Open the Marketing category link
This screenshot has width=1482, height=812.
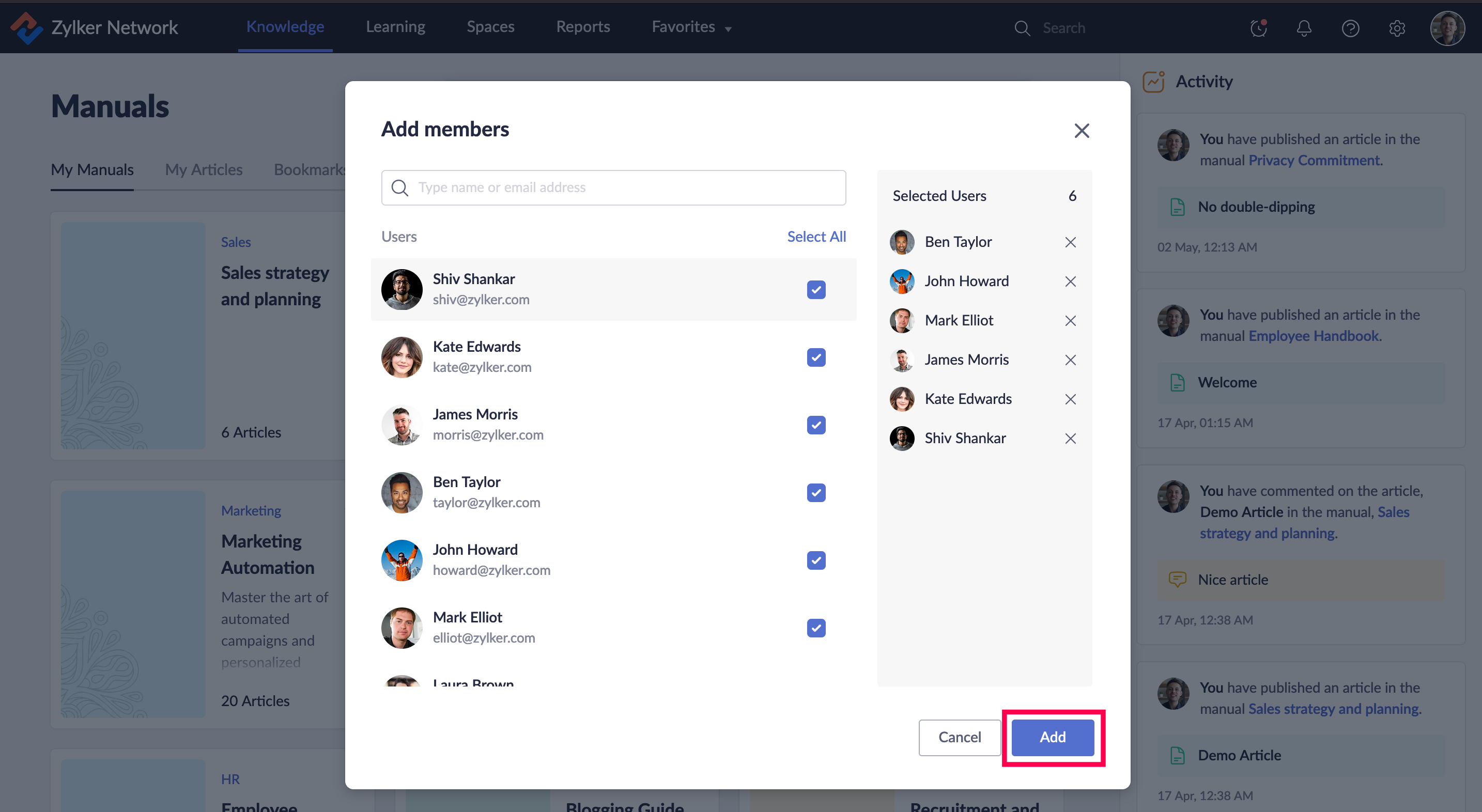252,511
